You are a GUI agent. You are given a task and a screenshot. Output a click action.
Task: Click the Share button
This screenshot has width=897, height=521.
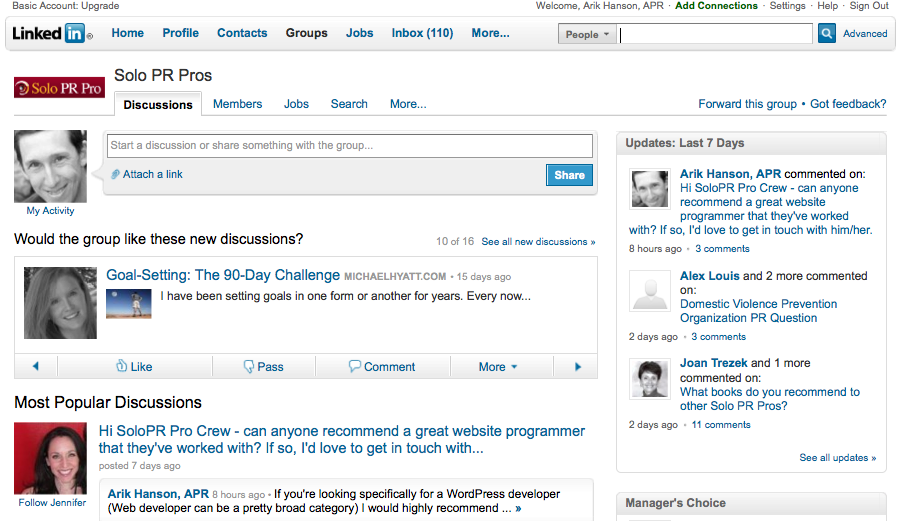point(569,175)
